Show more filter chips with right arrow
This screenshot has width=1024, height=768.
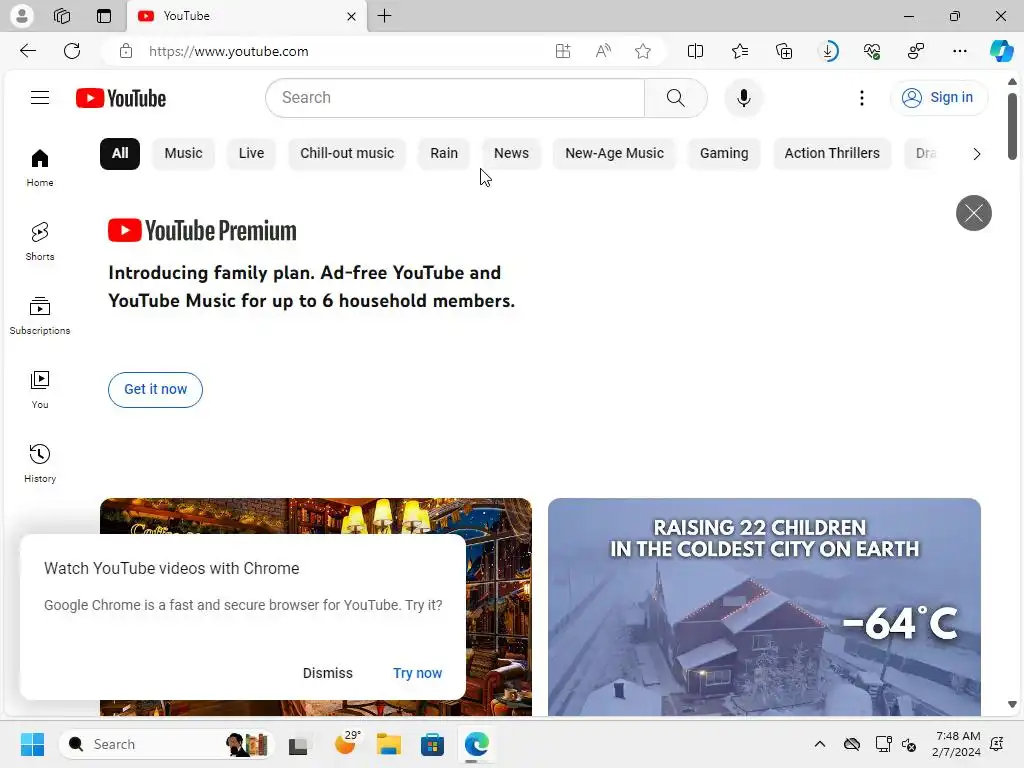(976, 154)
